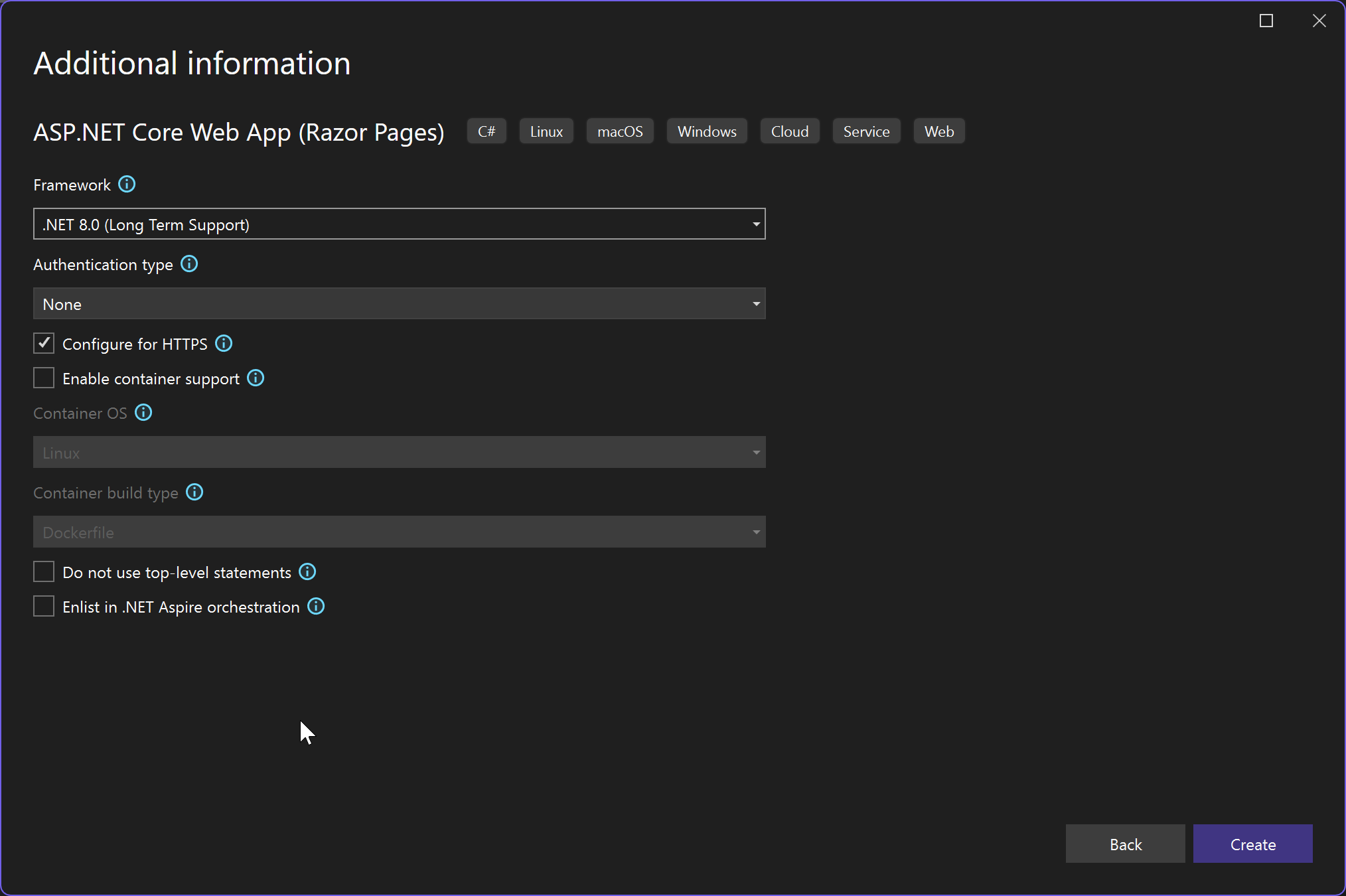Click the Container build type Dockerfile field
The height and width of the screenshot is (896, 1346).
coord(399,532)
